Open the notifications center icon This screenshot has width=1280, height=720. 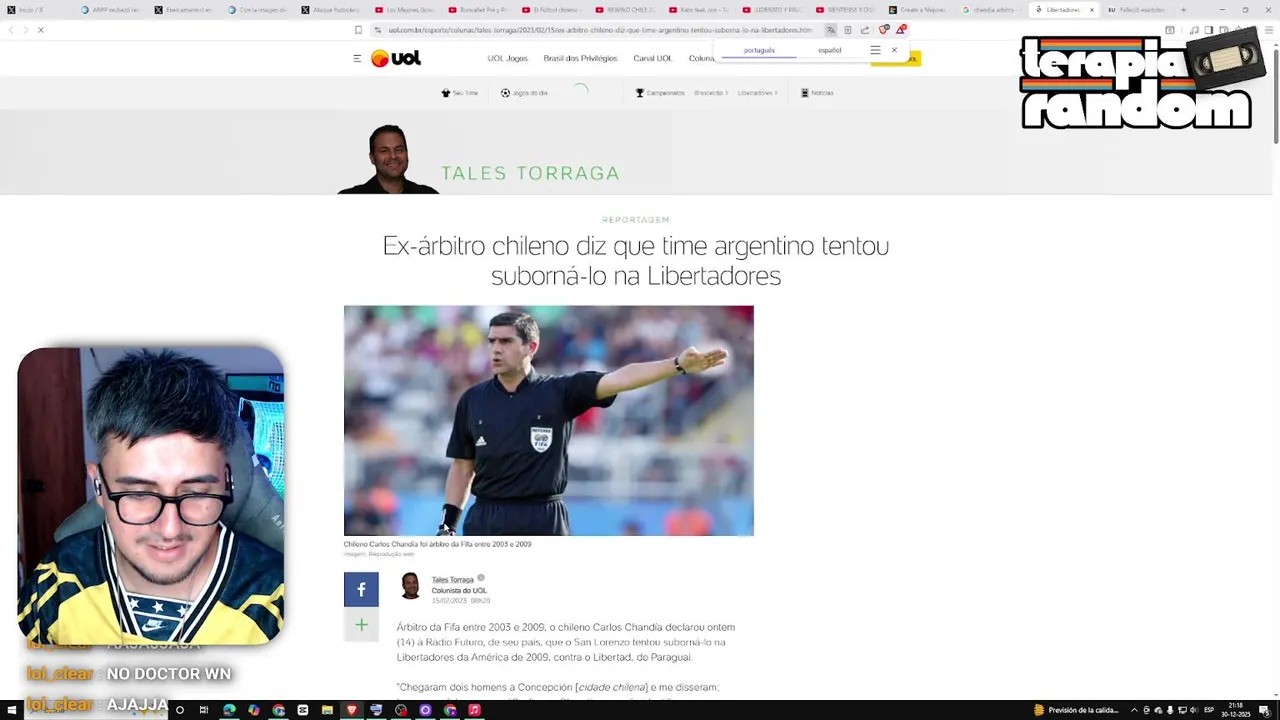tap(1265, 710)
